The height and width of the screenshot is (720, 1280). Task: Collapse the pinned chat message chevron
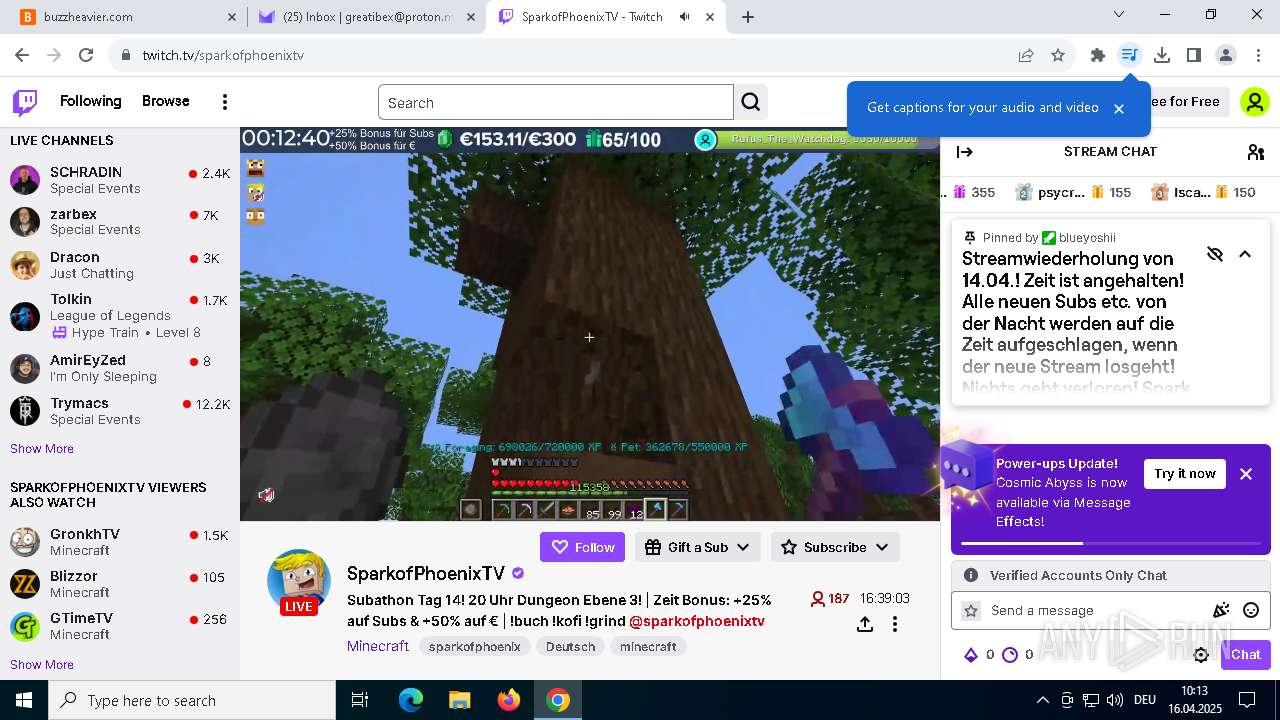pyautogui.click(x=1245, y=254)
